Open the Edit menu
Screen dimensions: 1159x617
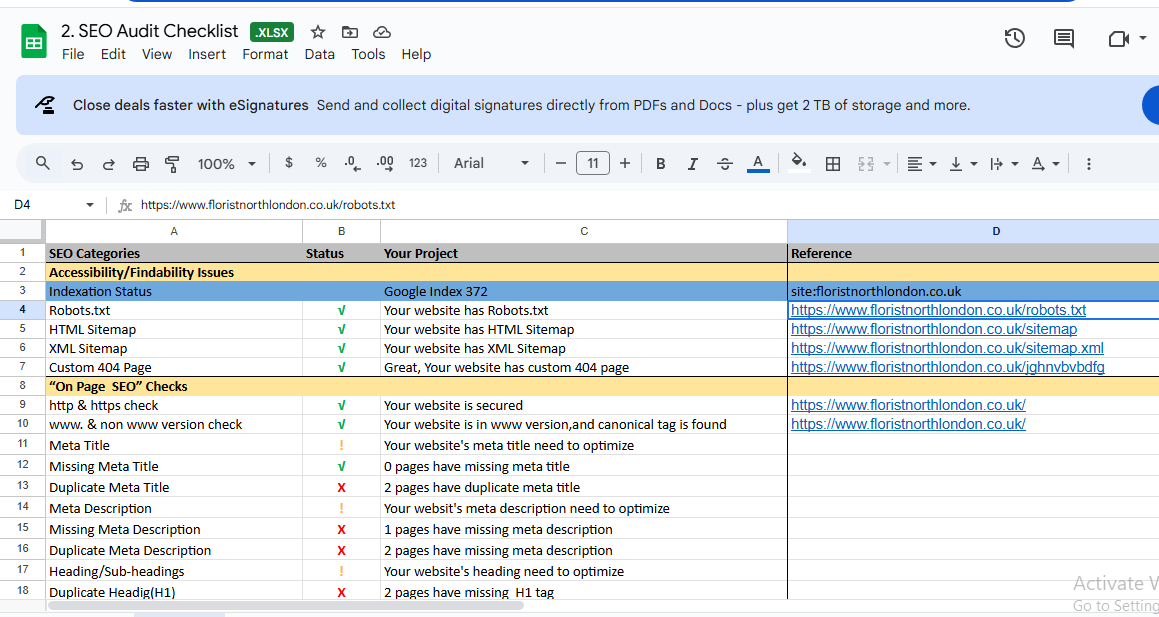coord(113,54)
